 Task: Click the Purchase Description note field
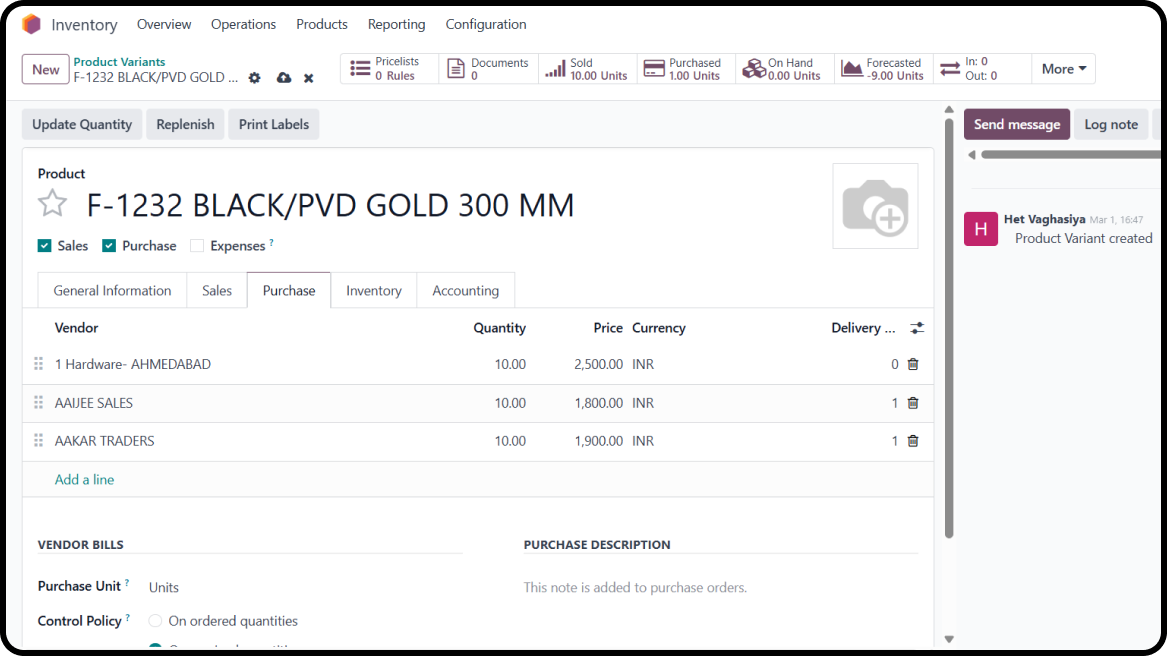point(719,588)
